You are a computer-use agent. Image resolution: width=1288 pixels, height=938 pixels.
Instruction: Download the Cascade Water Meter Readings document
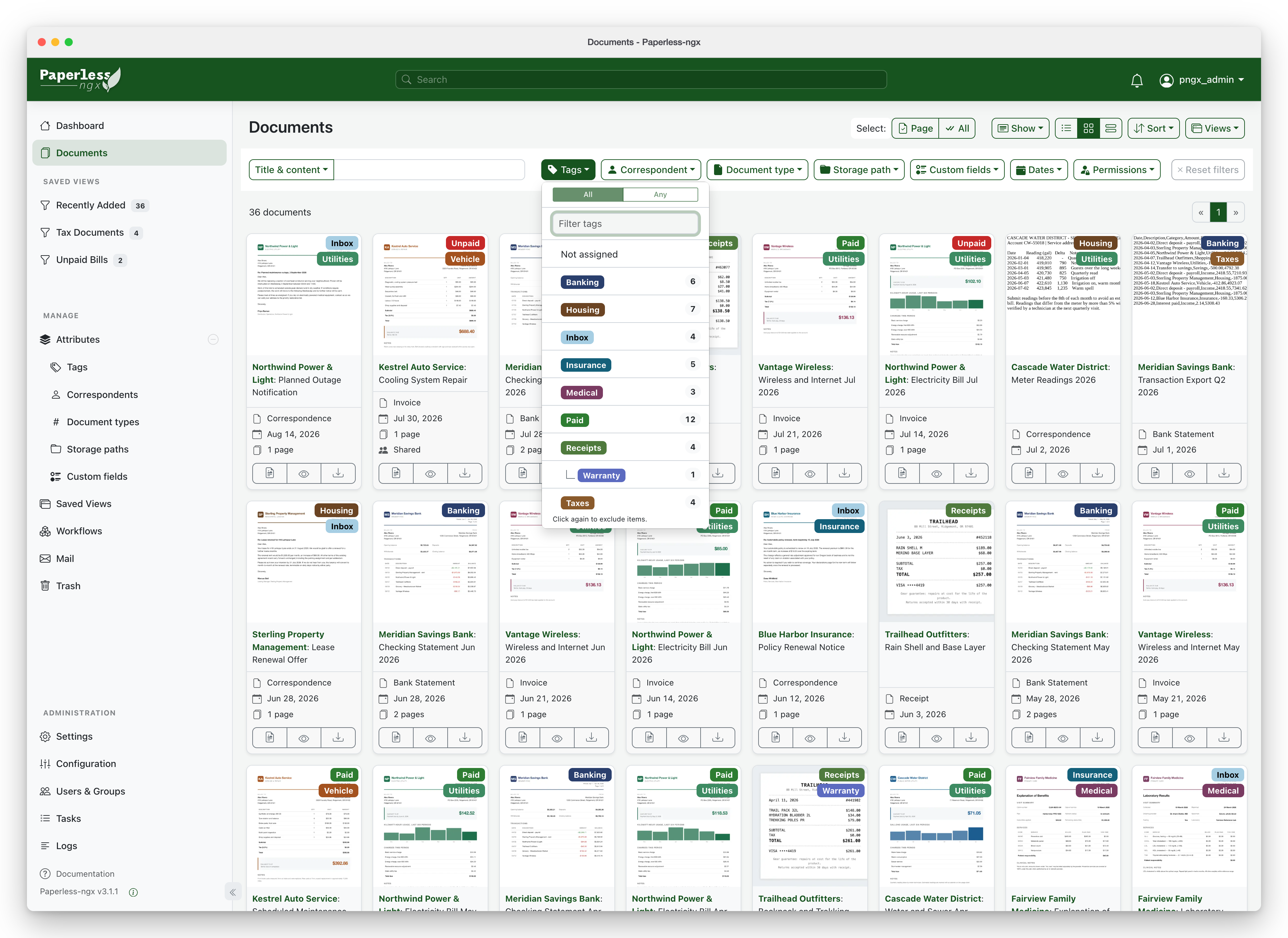pyautogui.click(x=1097, y=473)
